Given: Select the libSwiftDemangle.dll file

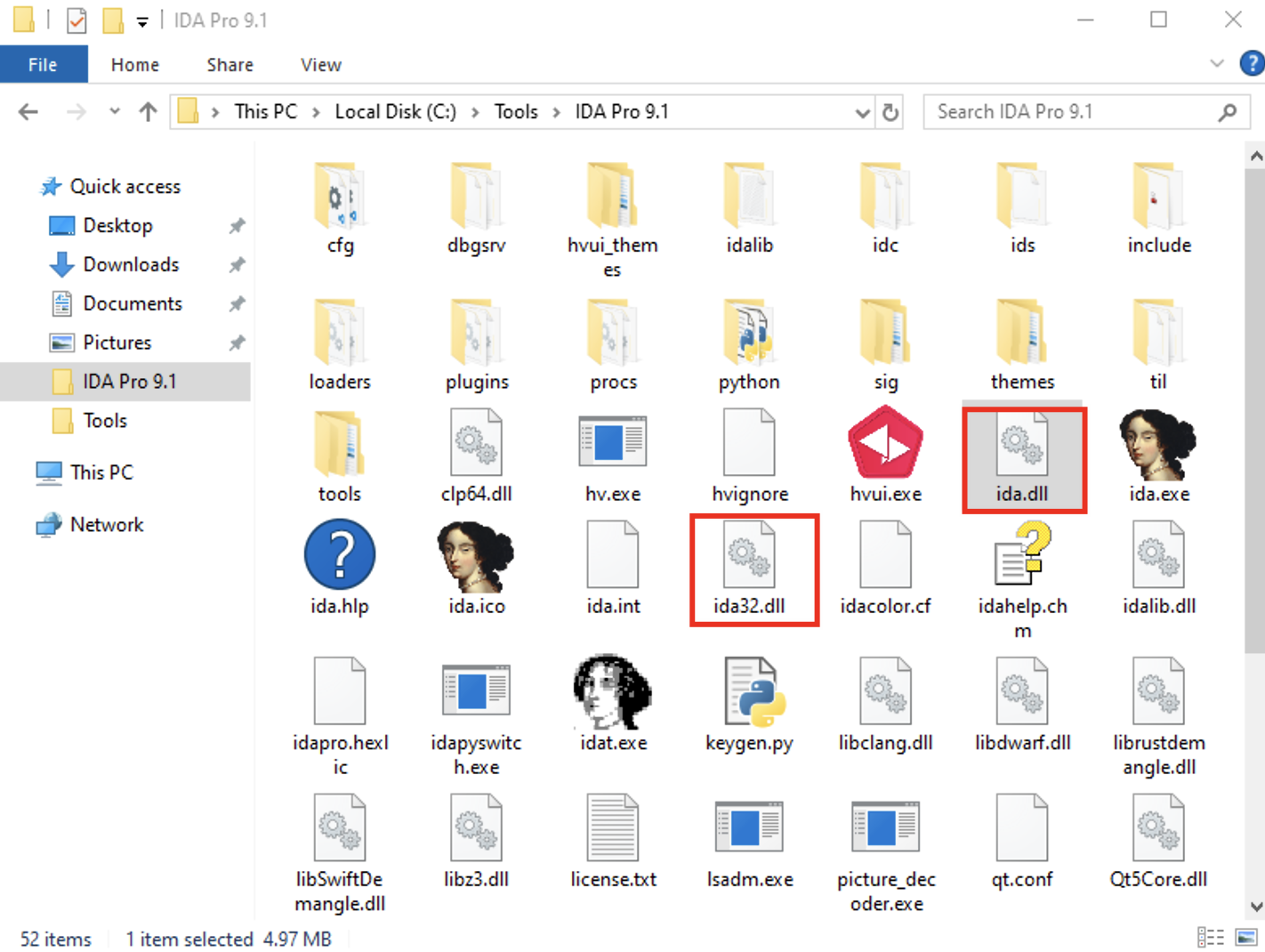Looking at the screenshot, I should (x=340, y=853).
